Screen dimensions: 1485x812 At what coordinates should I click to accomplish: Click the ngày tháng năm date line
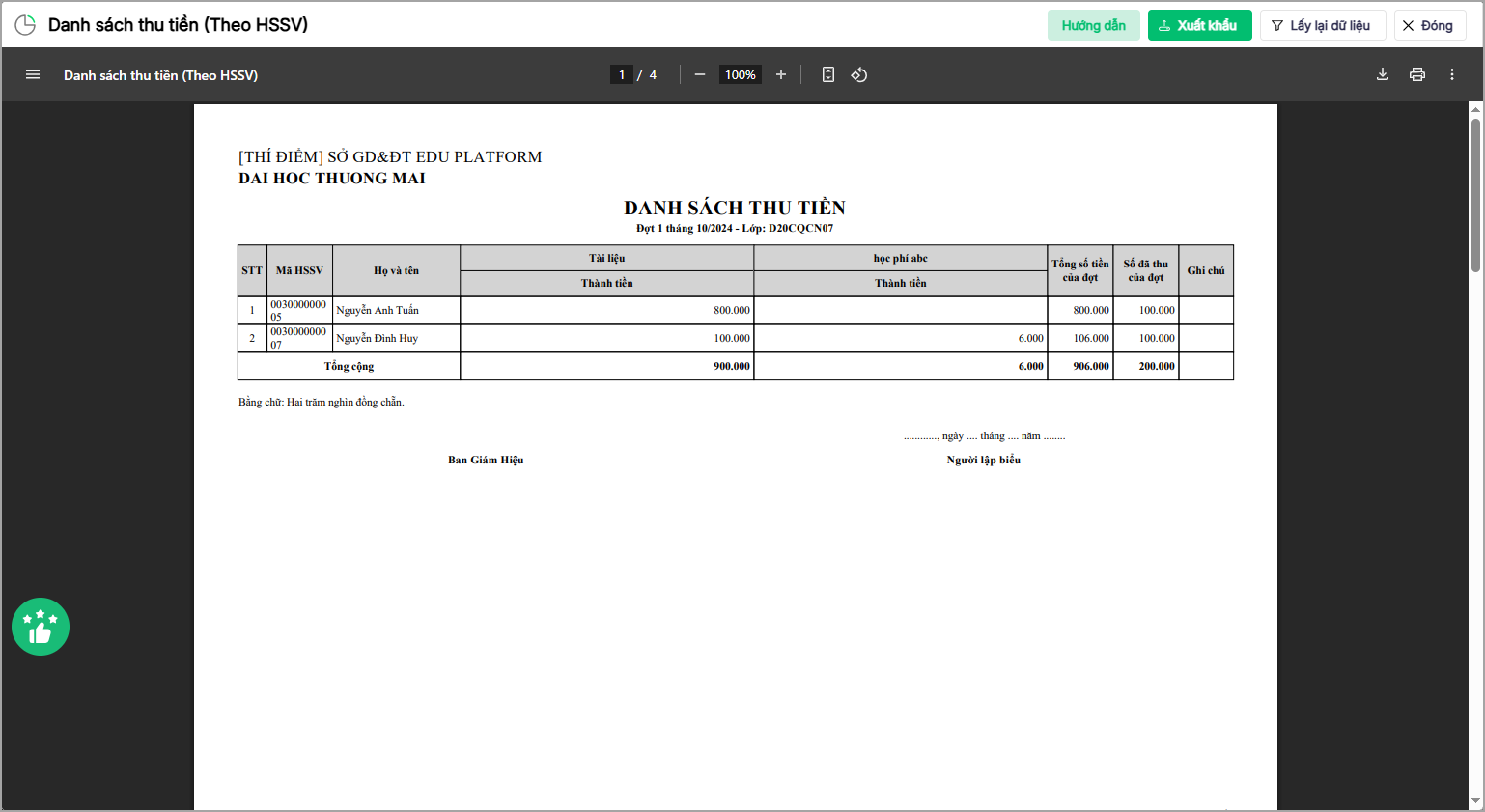tap(985, 435)
